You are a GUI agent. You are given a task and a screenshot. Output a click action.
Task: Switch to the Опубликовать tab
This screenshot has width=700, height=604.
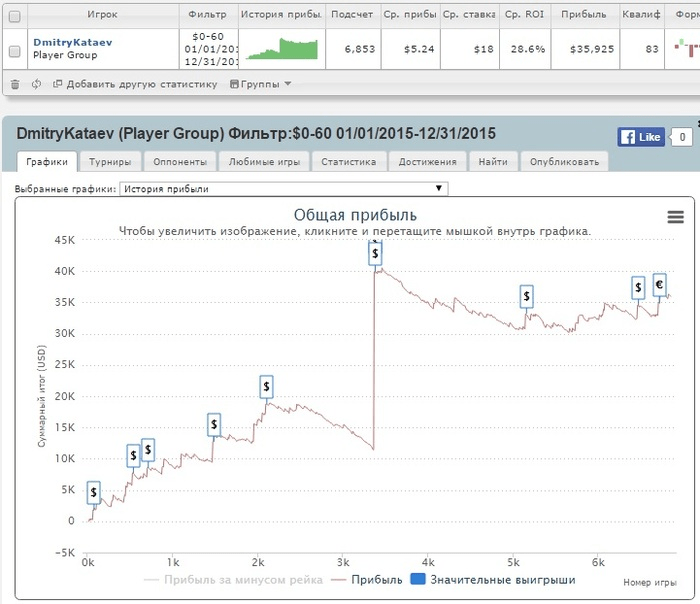(x=564, y=162)
